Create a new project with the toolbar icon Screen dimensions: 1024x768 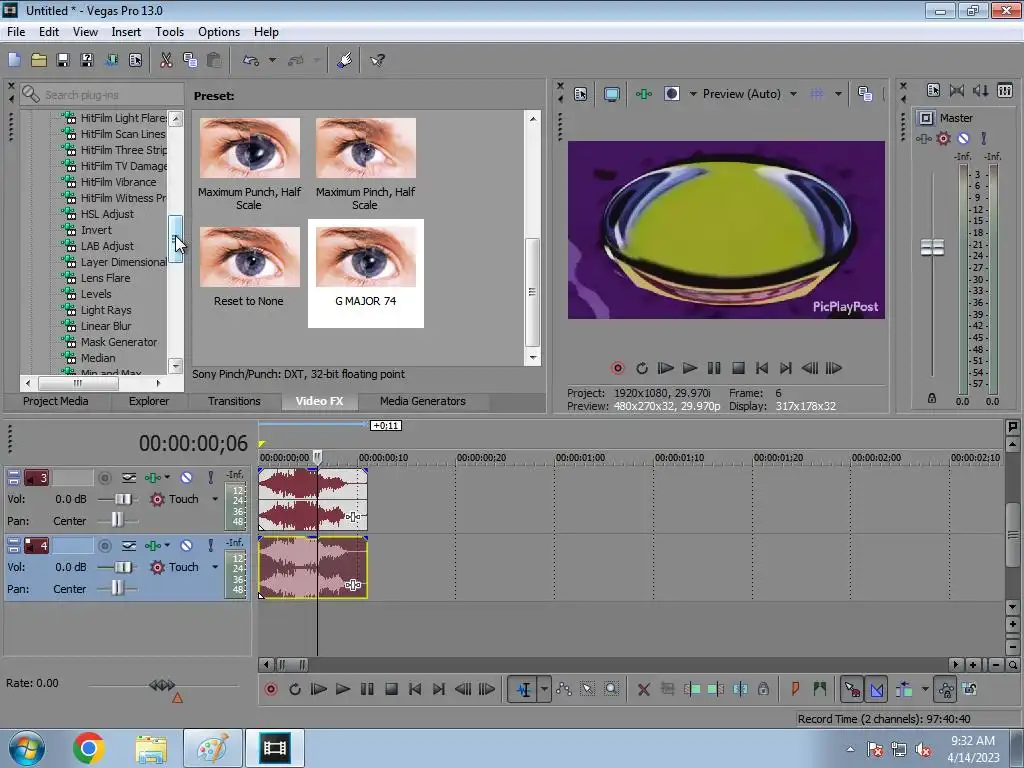pyautogui.click(x=14, y=61)
